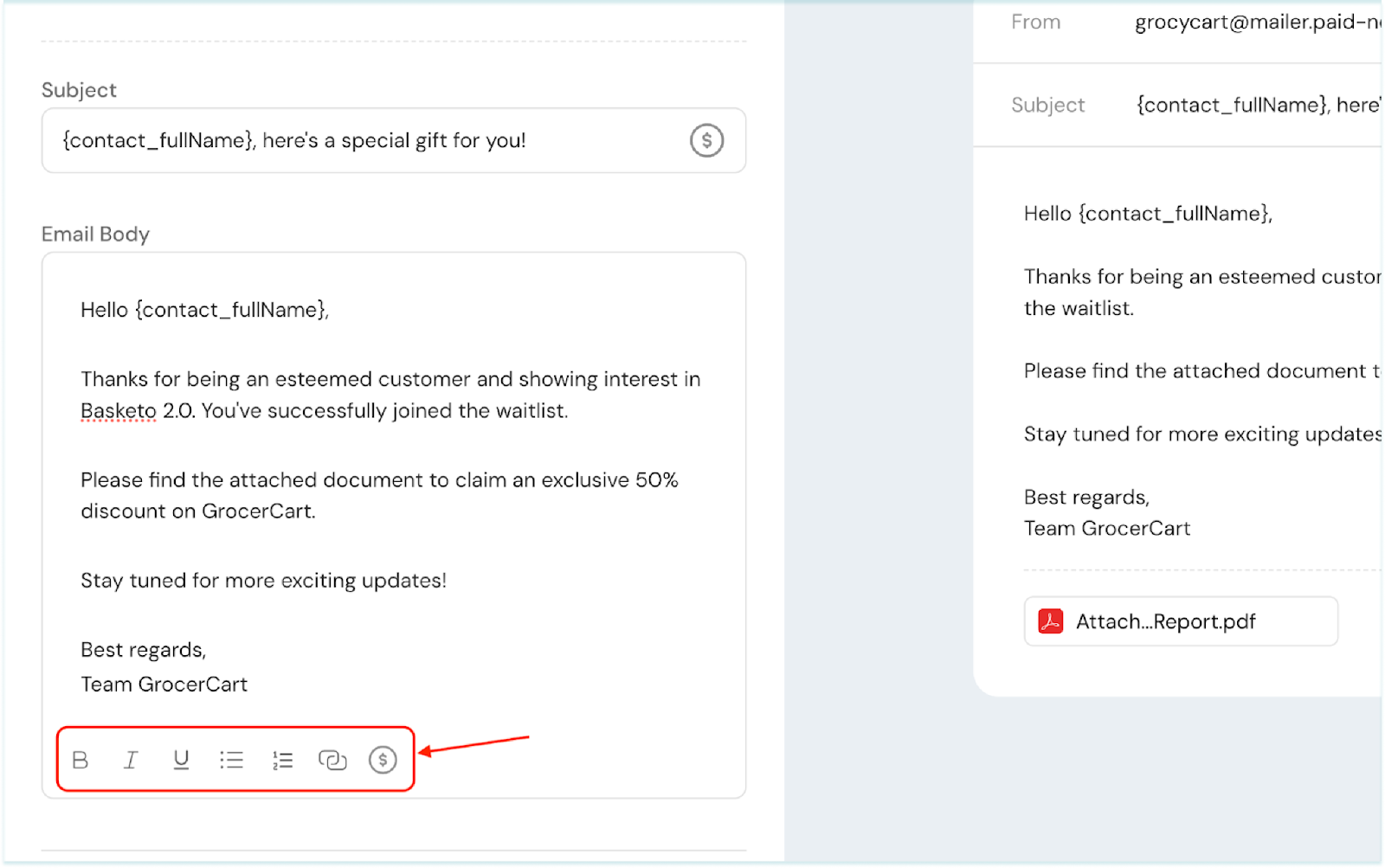Add a hyperlink using the link icon
The width and height of the screenshot is (1385, 868).
pyautogui.click(x=332, y=760)
